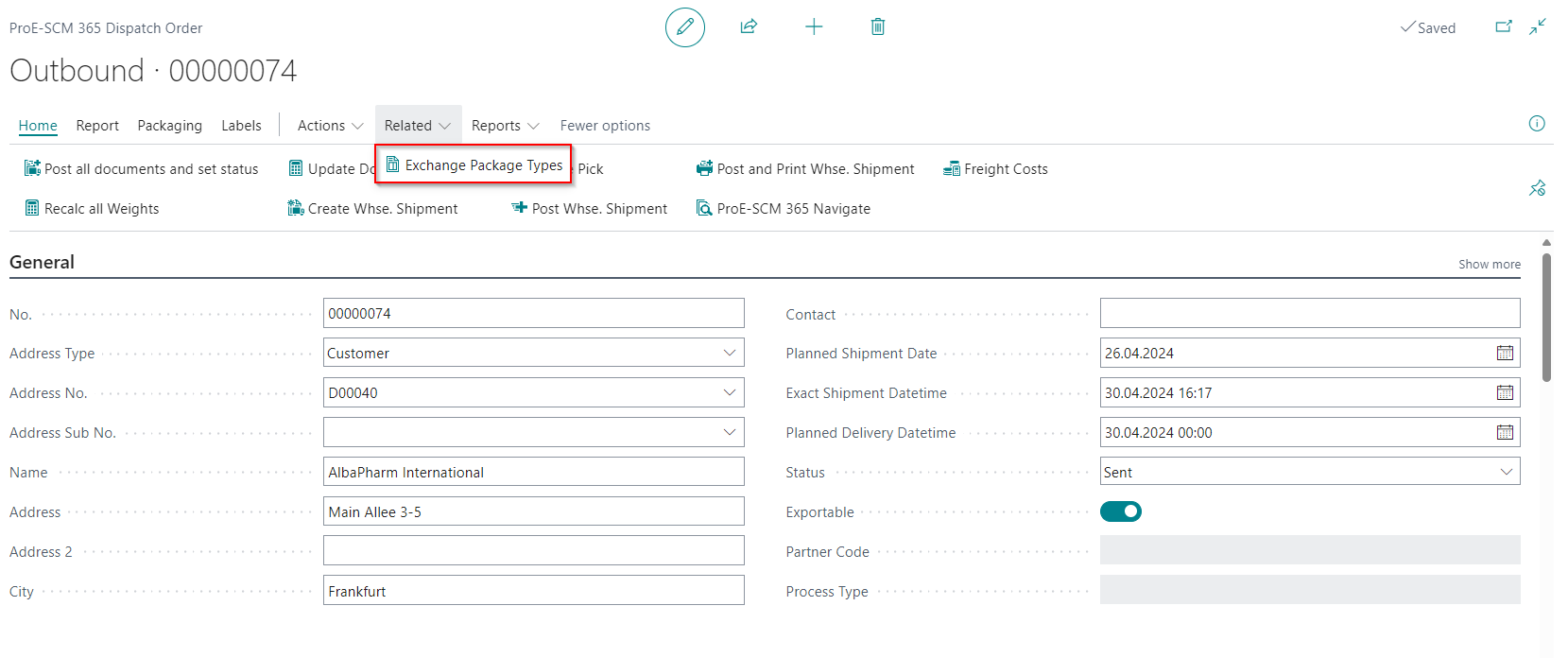This screenshot has height=658, width=1568.
Task: Click Post and Print Whse. Shipment
Action: [x=805, y=169]
